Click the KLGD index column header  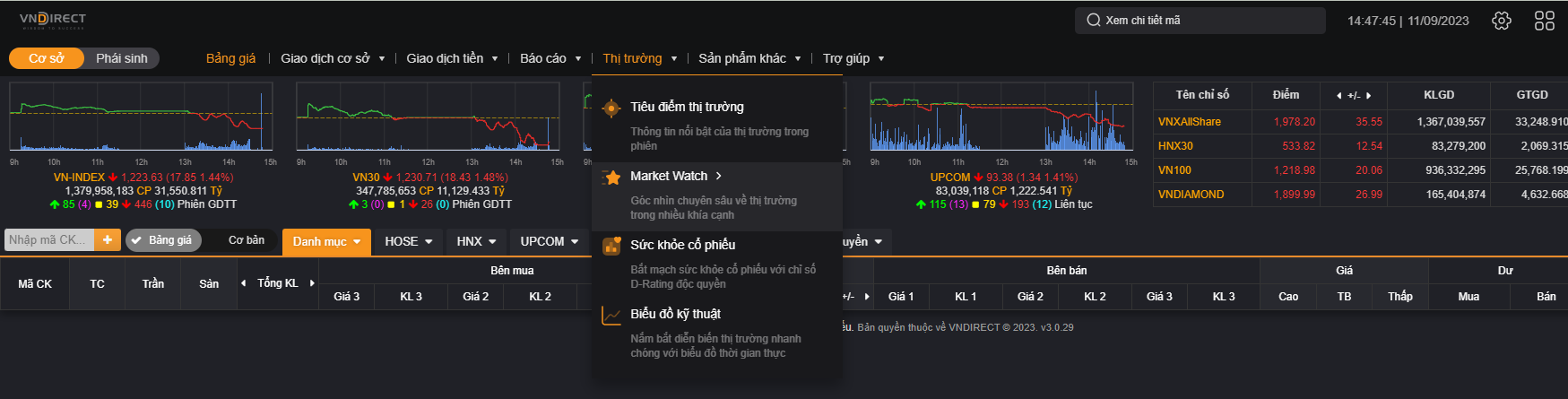tap(1439, 95)
